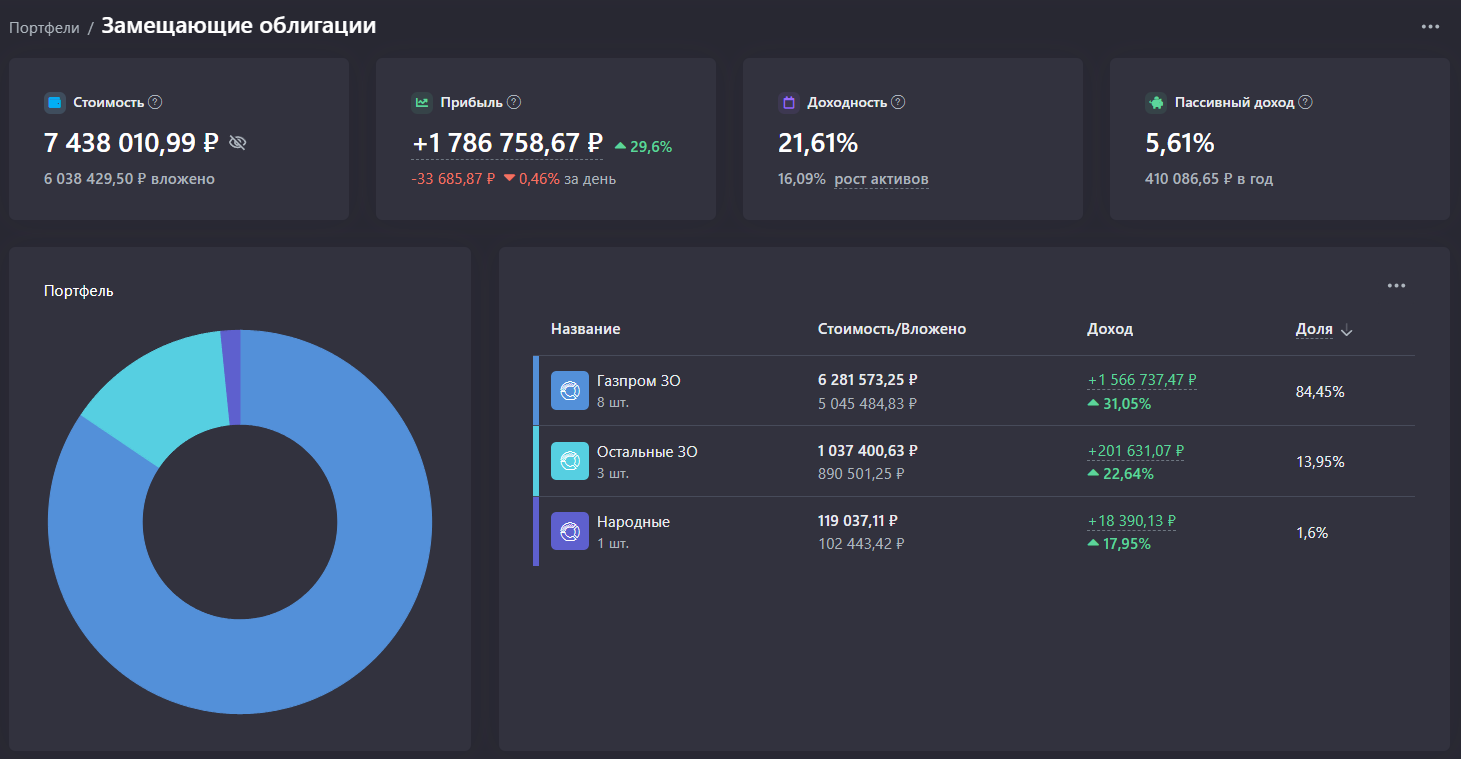Screen dimensions: 1461x759
Task: Click the sort arrow next to Доля
Action: [x=1346, y=330]
